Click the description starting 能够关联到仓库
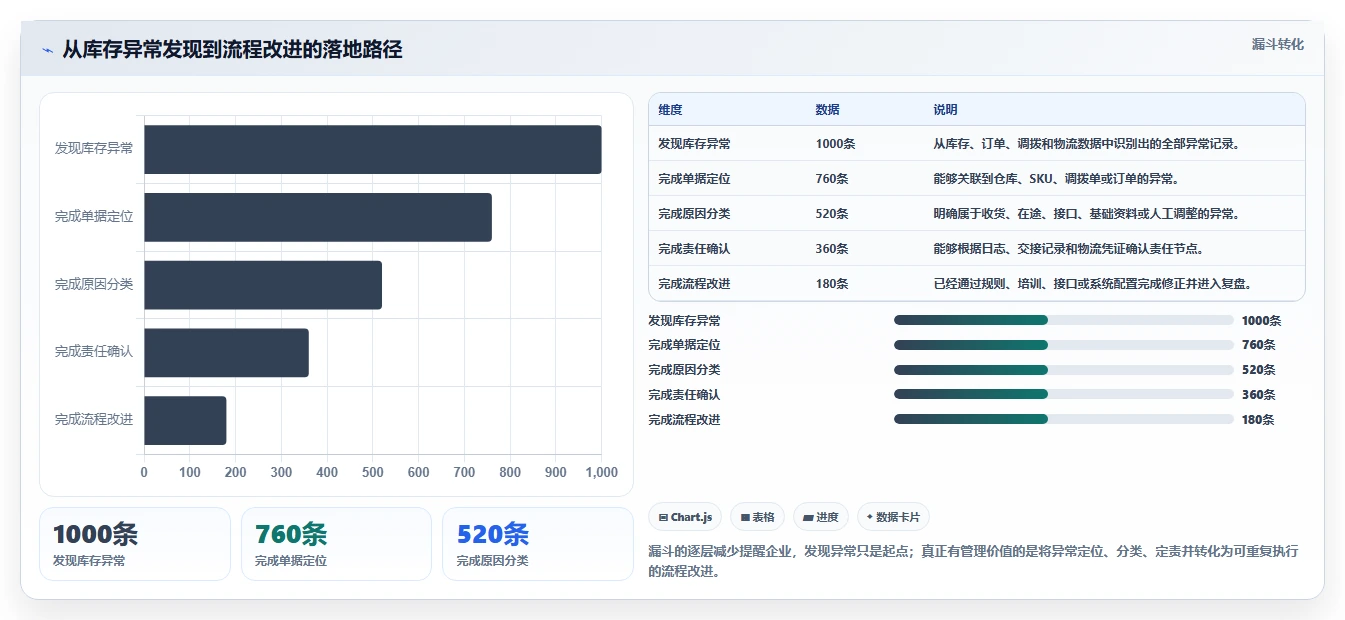 point(1056,179)
